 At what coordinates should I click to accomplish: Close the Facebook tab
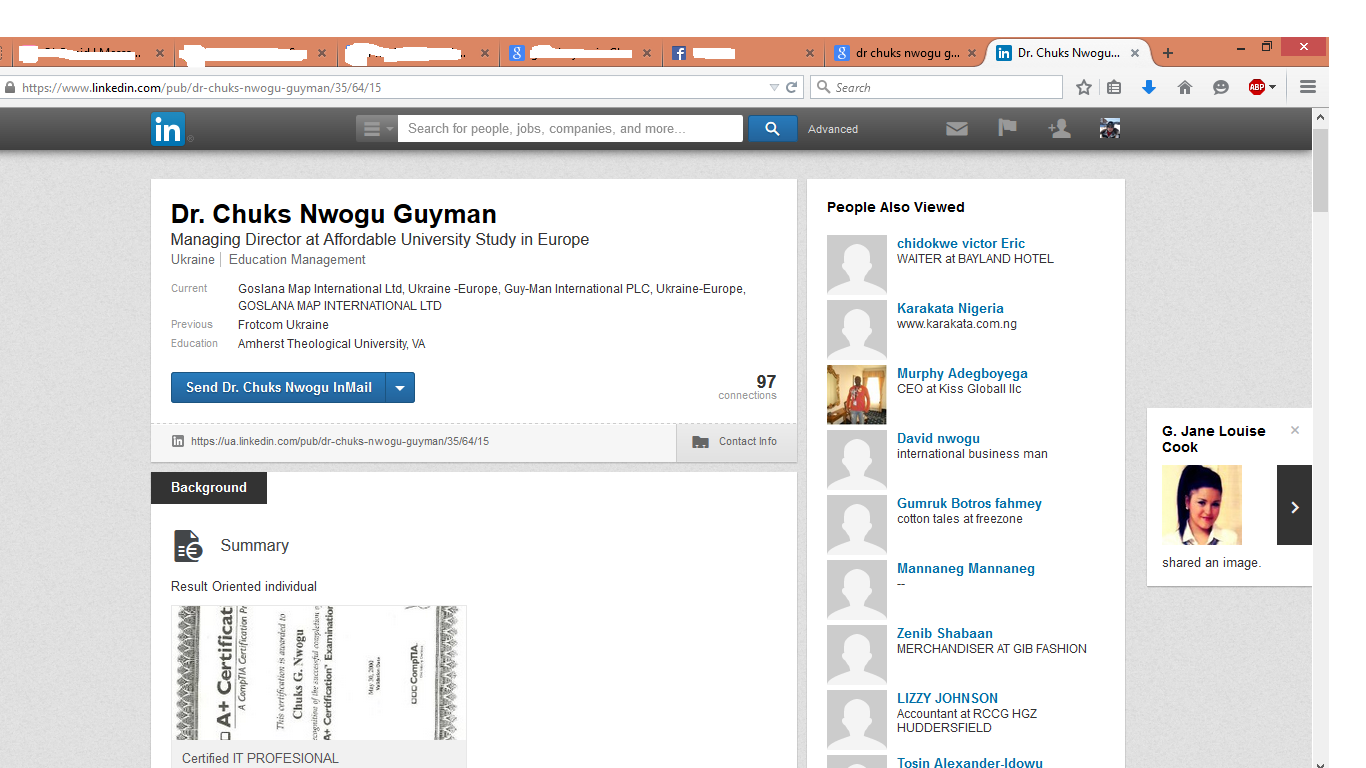[812, 53]
